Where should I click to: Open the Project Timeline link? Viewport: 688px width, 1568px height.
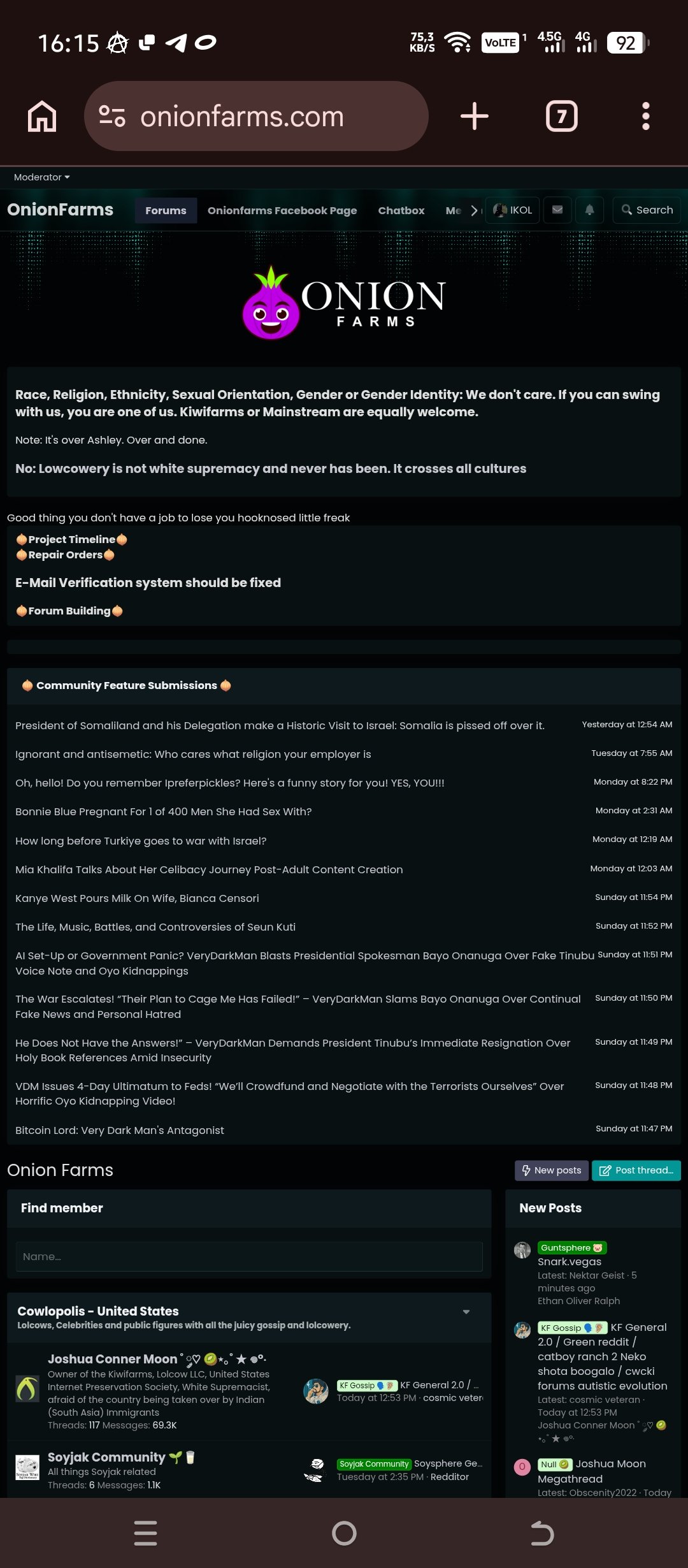71,539
